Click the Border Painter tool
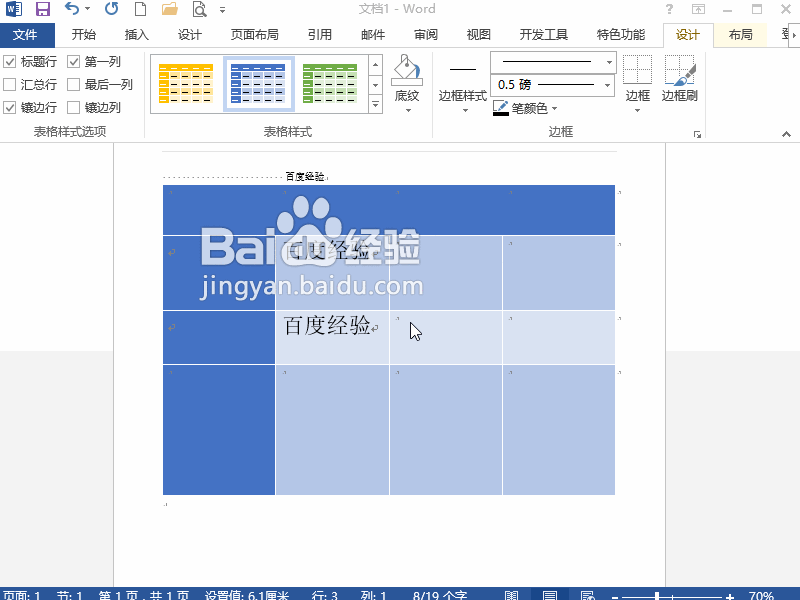The width and height of the screenshot is (800, 600). click(680, 70)
